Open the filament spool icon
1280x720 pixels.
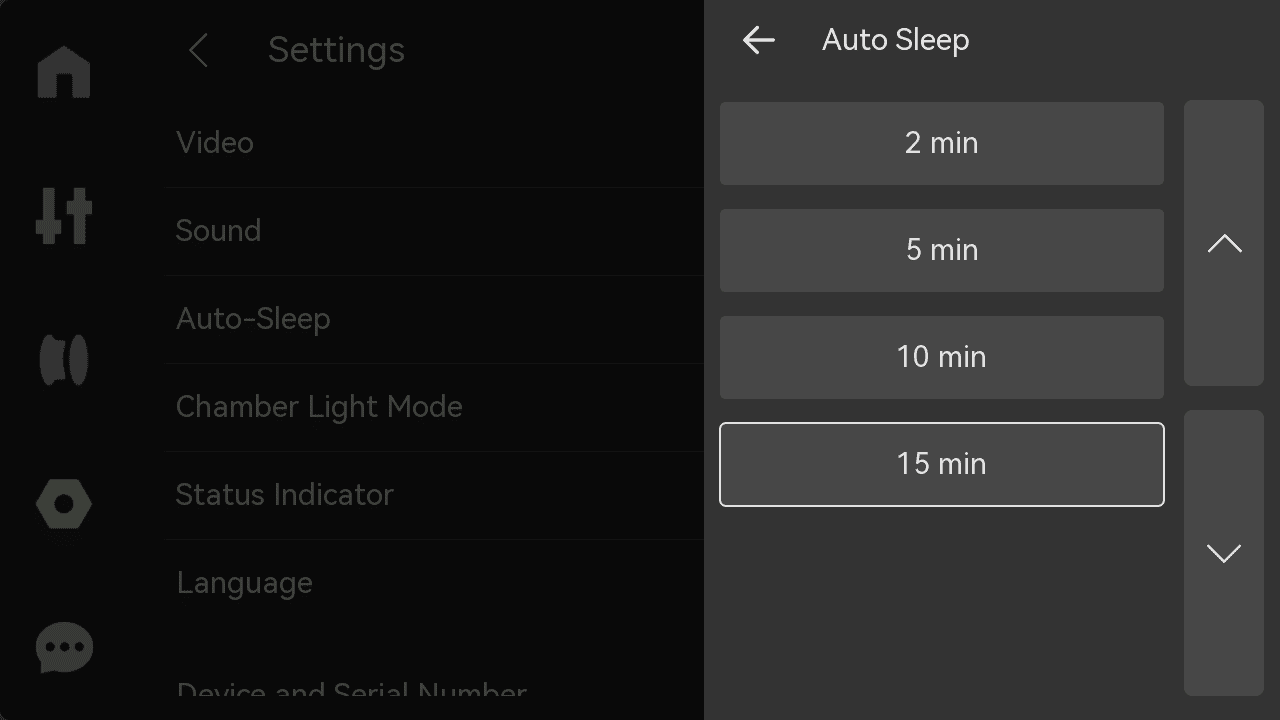pyautogui.click(x=64, y=359)
